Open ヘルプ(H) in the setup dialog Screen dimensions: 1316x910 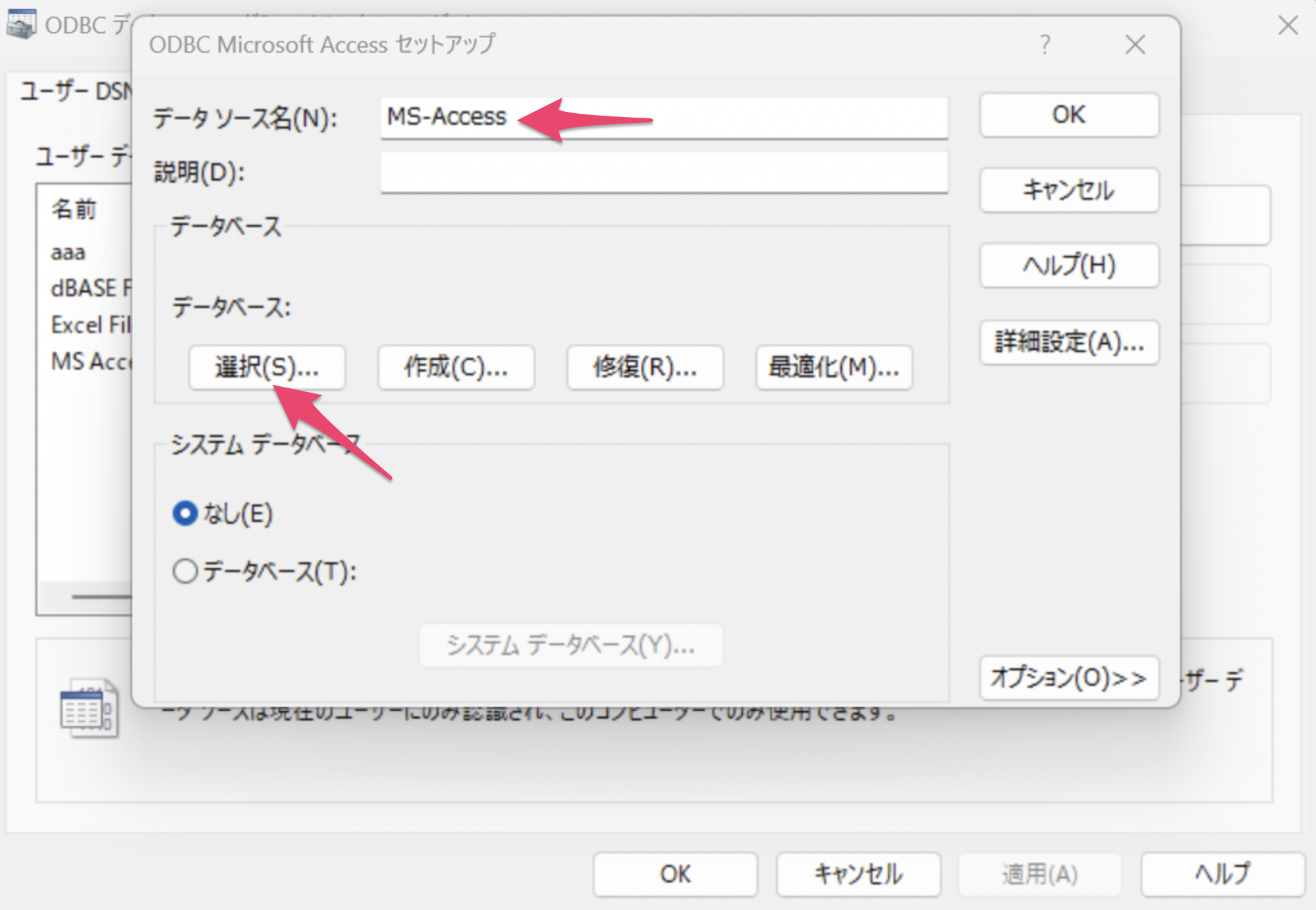1069,265
